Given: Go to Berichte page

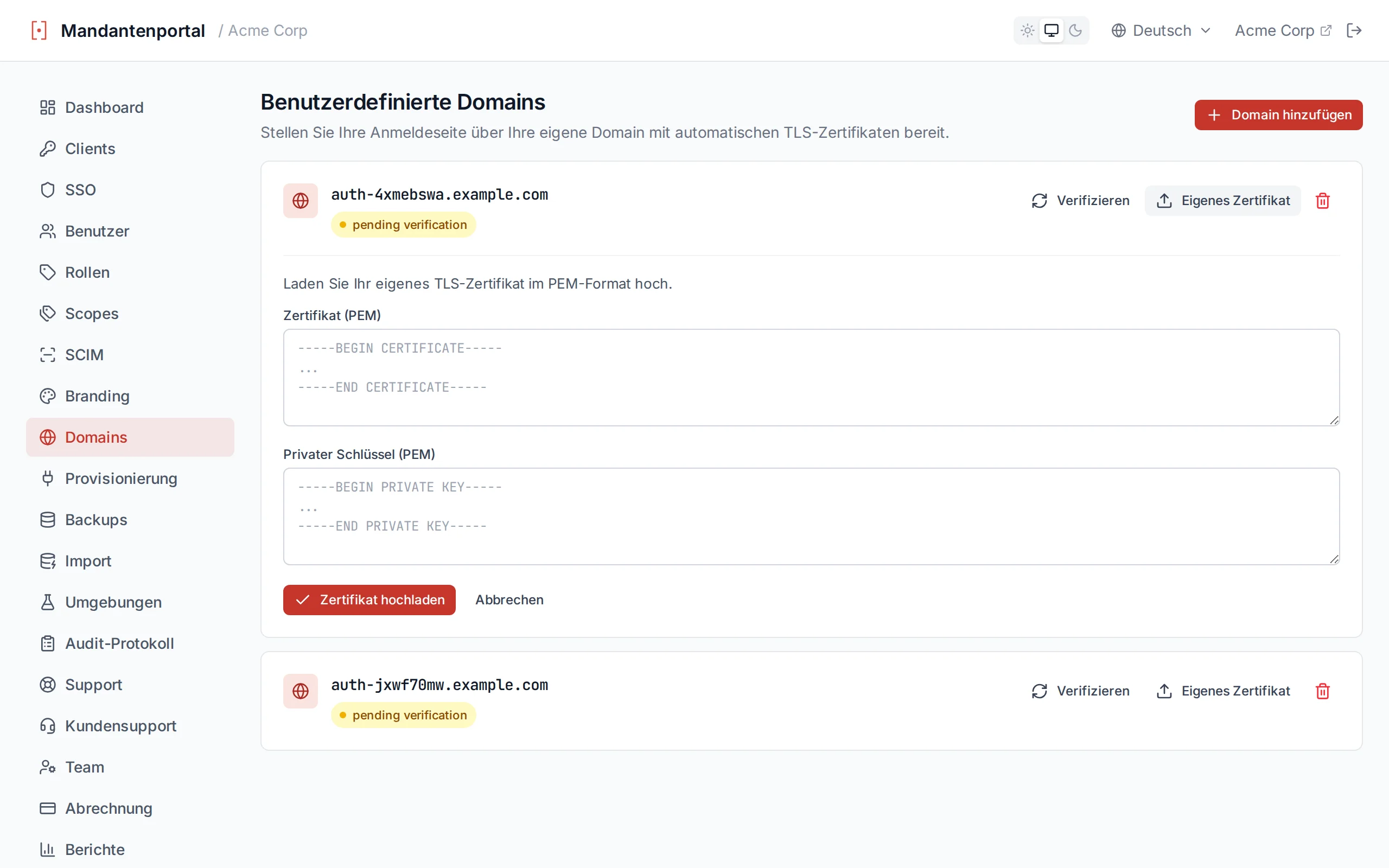Looking at the screenshot, I should coord(130,850).
